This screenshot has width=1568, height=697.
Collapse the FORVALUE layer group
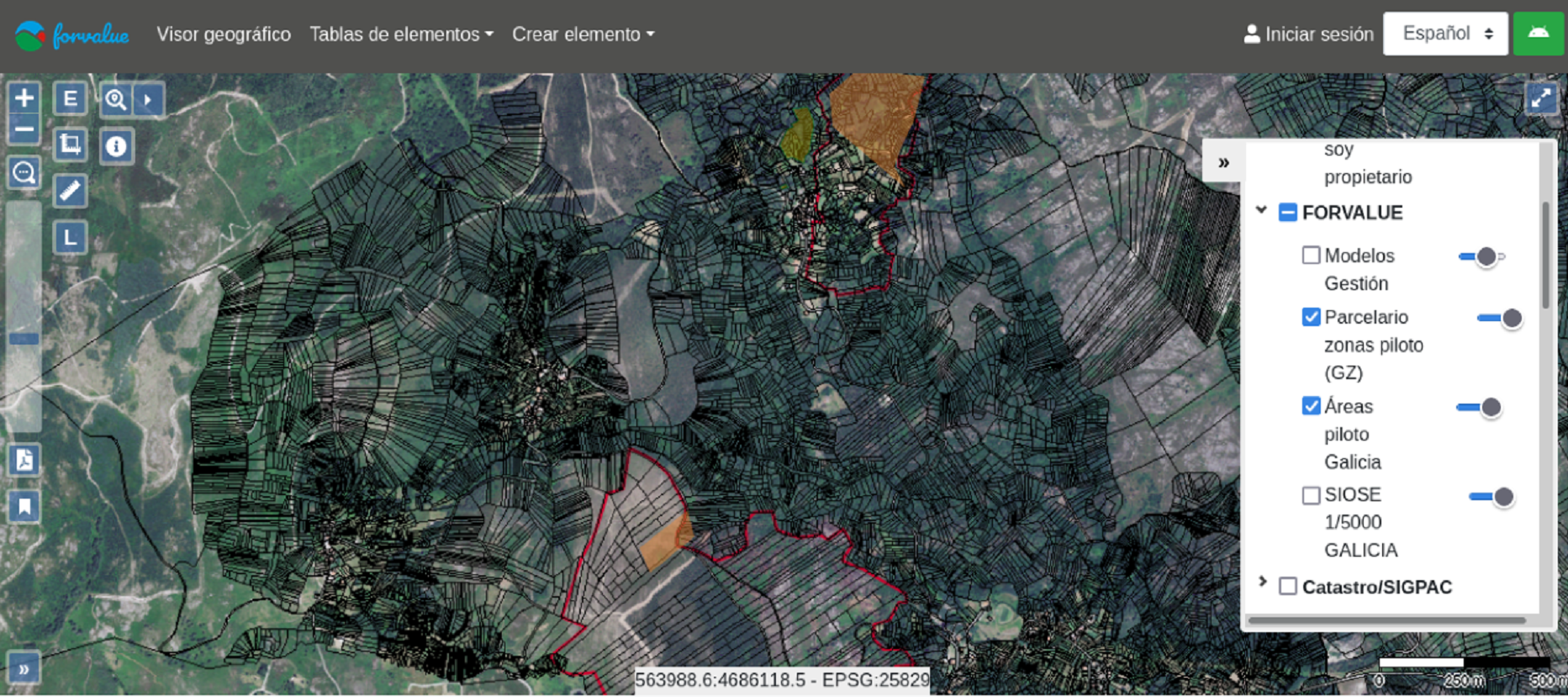(x=1261, y=211)
